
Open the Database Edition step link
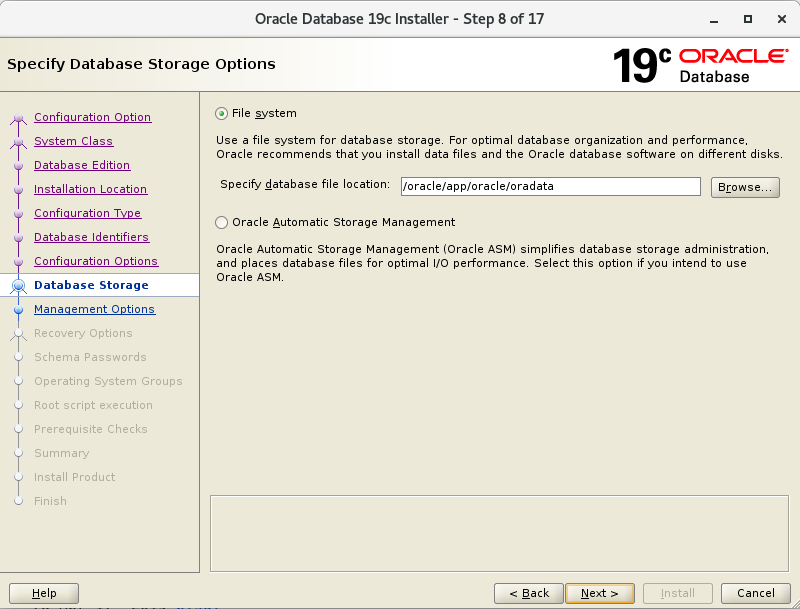pyautogui.click(x=82, y=165)
